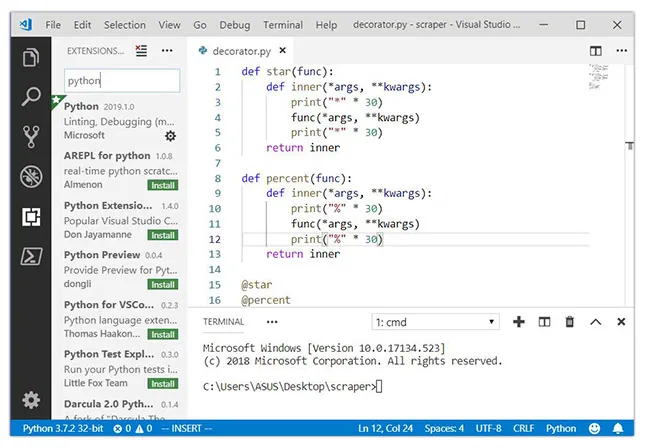
Task: Open the '1: cmd' terminal selector dropdown
Action: click(x=435, y=322)
